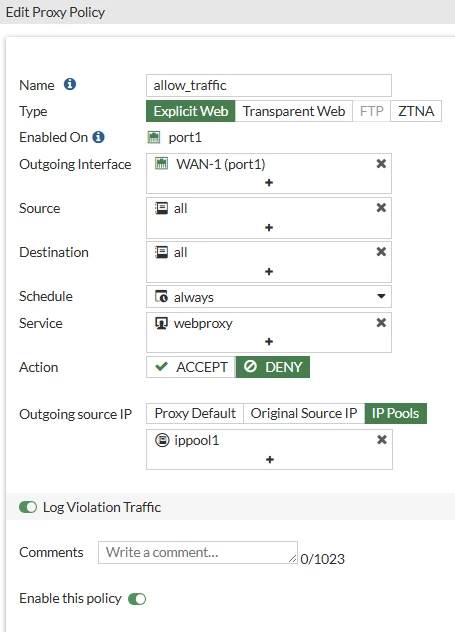Add a Source entry with plus icon
The width and height of the screenshot is (455, 632).
269,228
